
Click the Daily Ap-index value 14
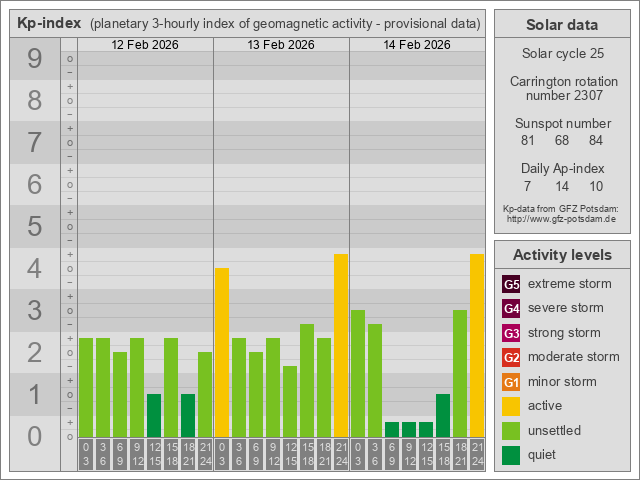click(561, 186)
